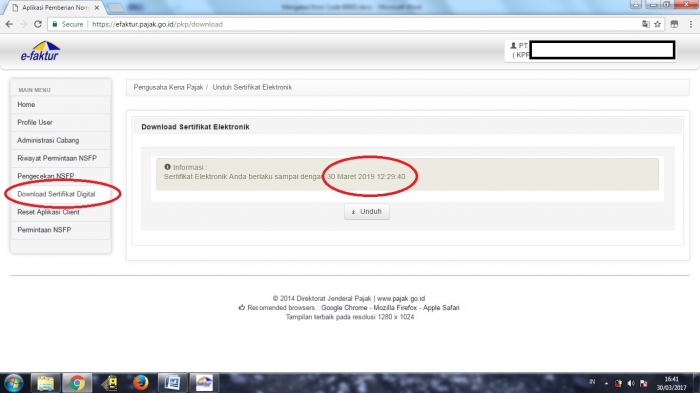The height and width of the screenshot is (393, 700).
Task: Click the IN language indicator
Action: click(592, 382)
